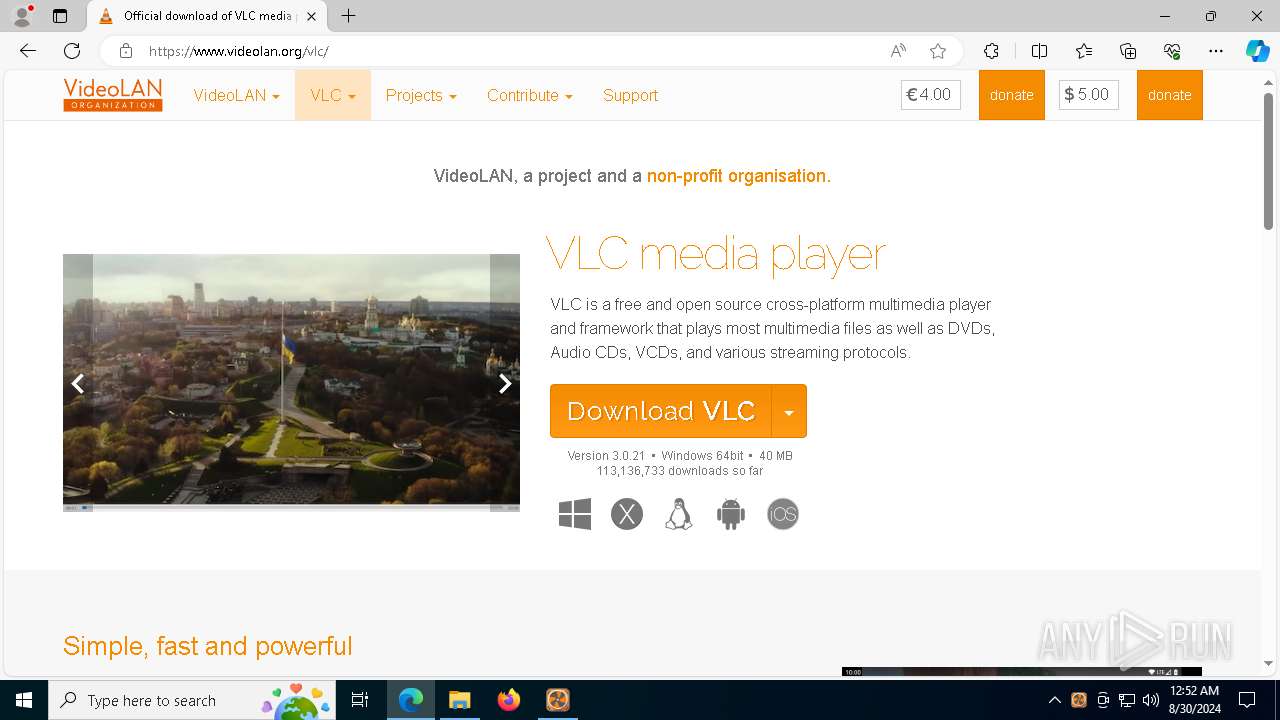Launch Copilot sidebar icon
The height and width of the screenshot is (720, 1280).
(1257, 51)
